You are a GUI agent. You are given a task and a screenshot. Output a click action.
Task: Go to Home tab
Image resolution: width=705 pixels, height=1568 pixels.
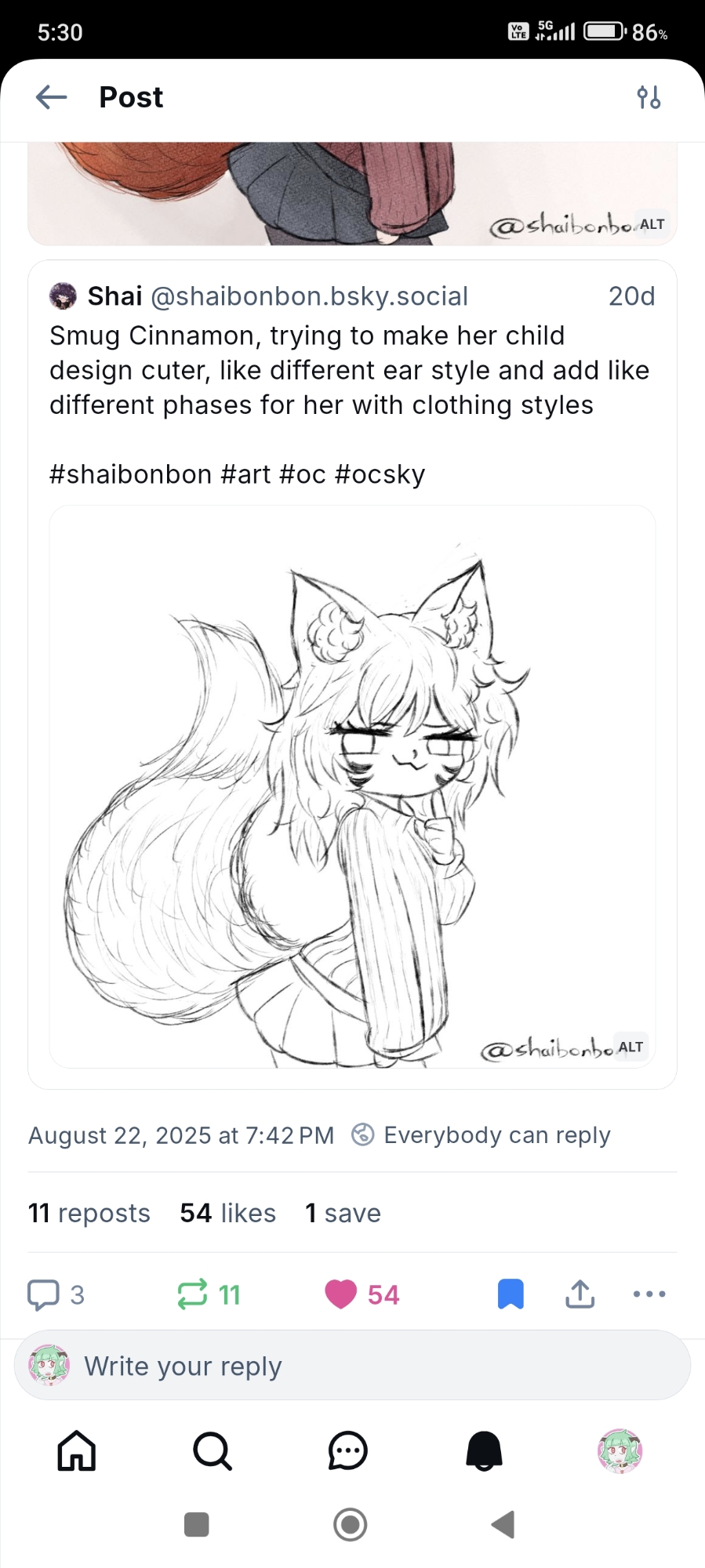click(77, 1450)
